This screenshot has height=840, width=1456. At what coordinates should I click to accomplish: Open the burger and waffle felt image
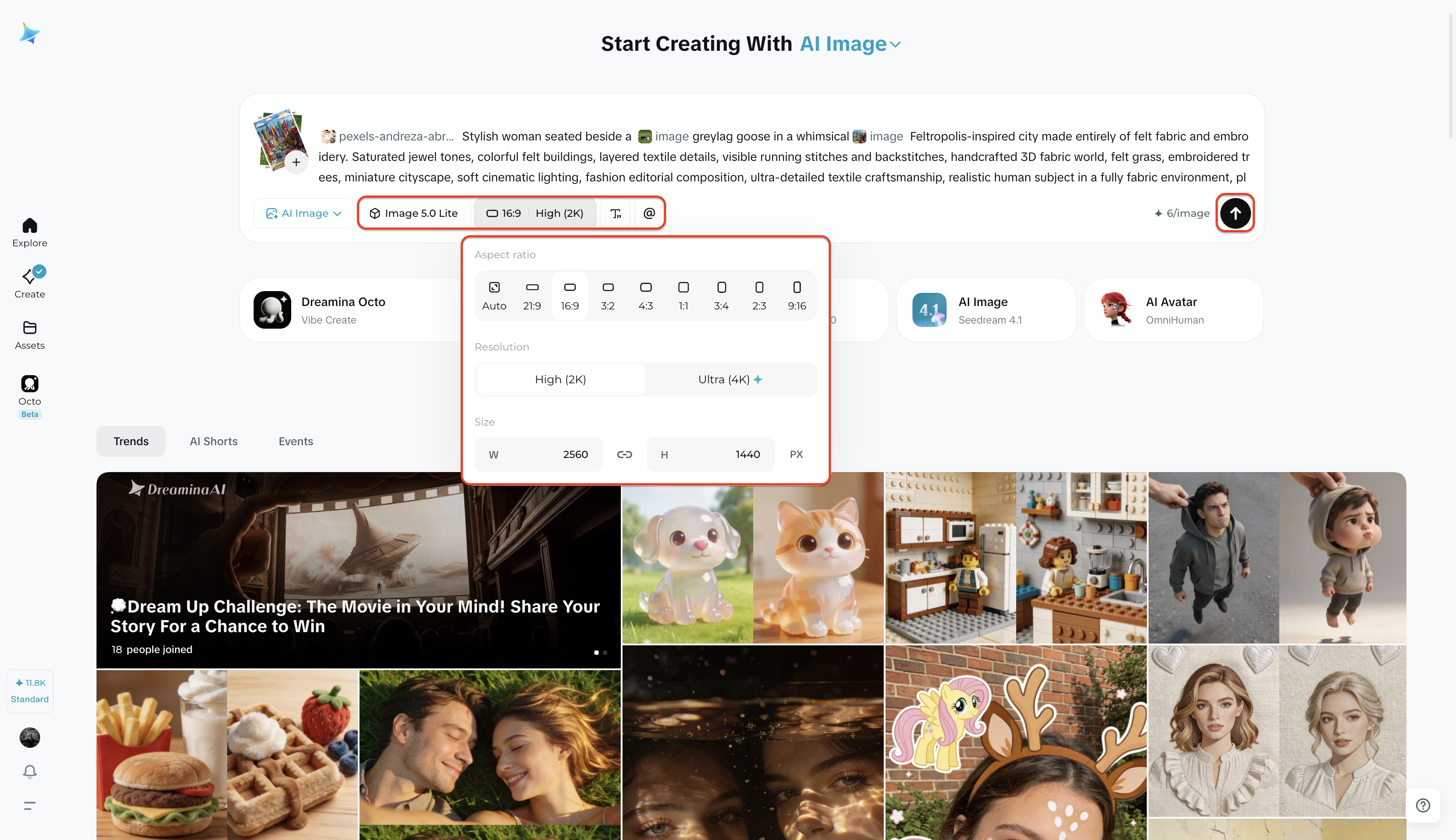(x=228, y=755)
